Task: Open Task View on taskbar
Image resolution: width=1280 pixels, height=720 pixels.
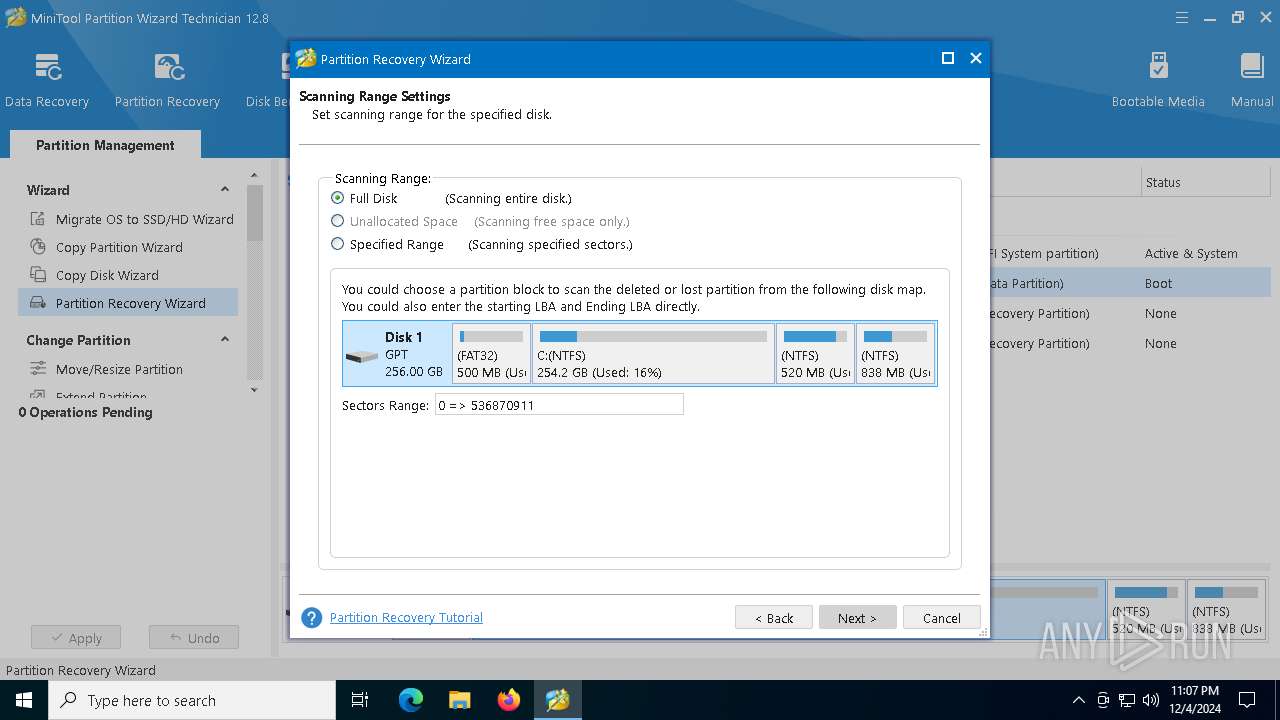Action: (360, 700)
